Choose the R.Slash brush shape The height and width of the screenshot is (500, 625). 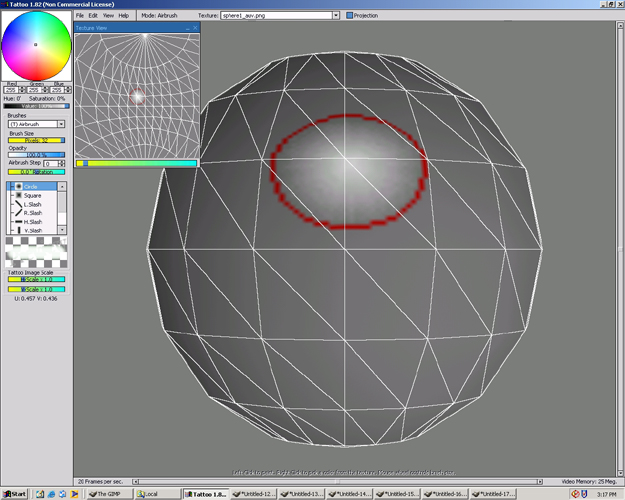(32, 213)
